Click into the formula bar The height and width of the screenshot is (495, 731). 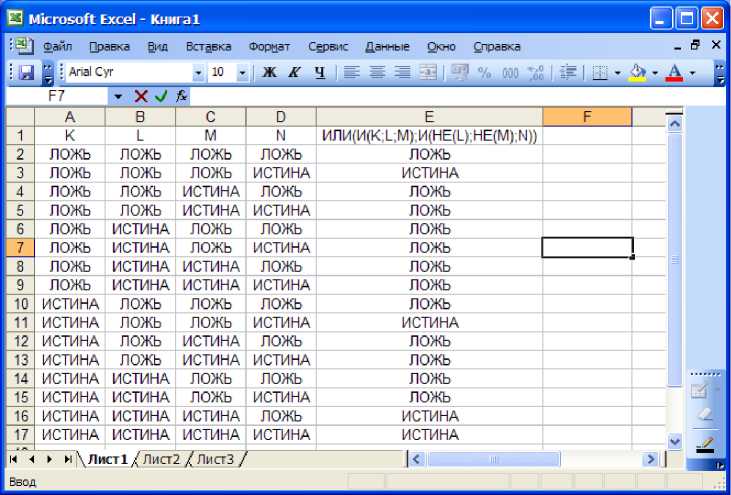coord(457,96)
